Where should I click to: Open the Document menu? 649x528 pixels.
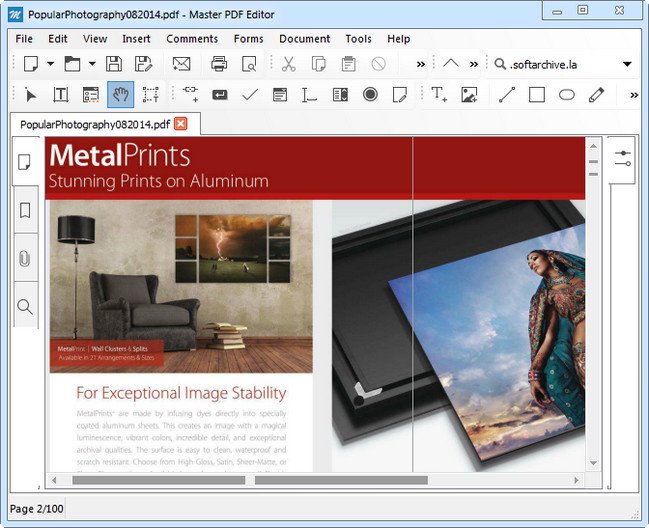305,38
